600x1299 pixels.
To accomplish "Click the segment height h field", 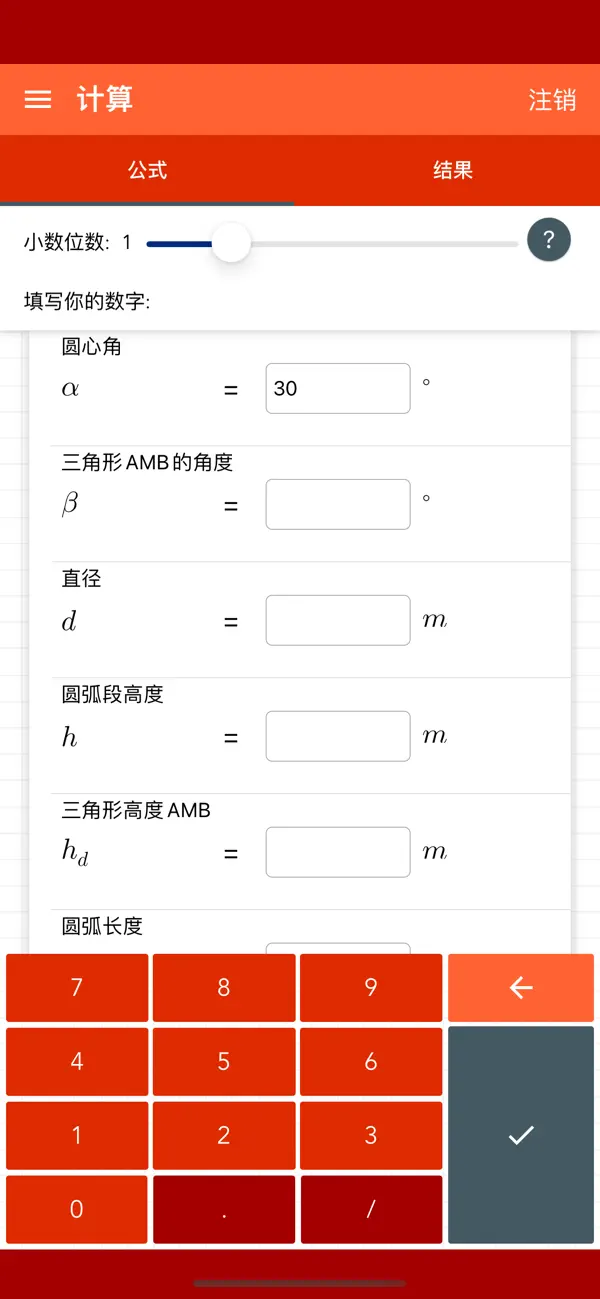I will click(337, 736).
